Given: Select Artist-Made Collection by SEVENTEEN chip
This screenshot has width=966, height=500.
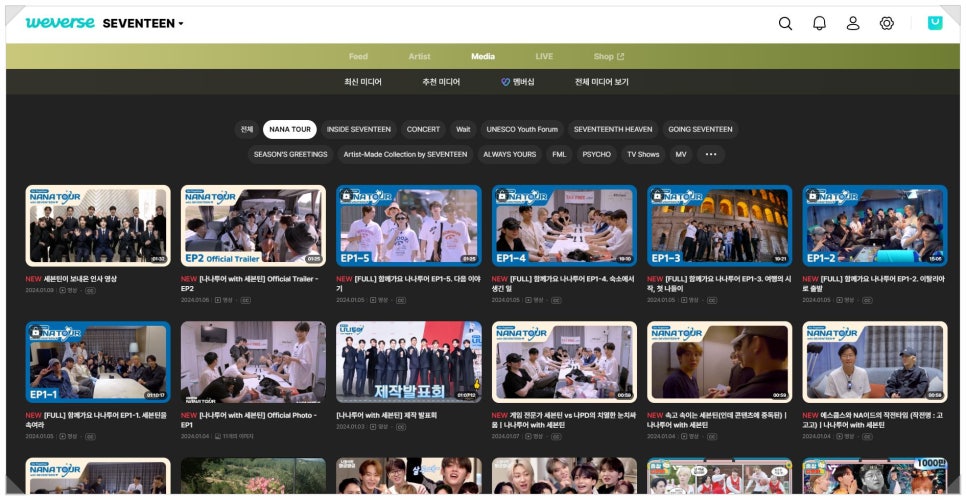Looking at the screenshot, I should pyautogui.click(x=405, y=155).
